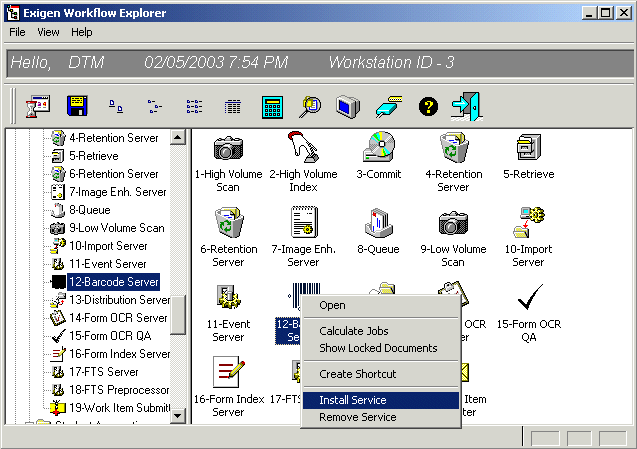Click the monitor toolbar icon
The height and width of the screenshot is (449, 637).
click(348, 107)
